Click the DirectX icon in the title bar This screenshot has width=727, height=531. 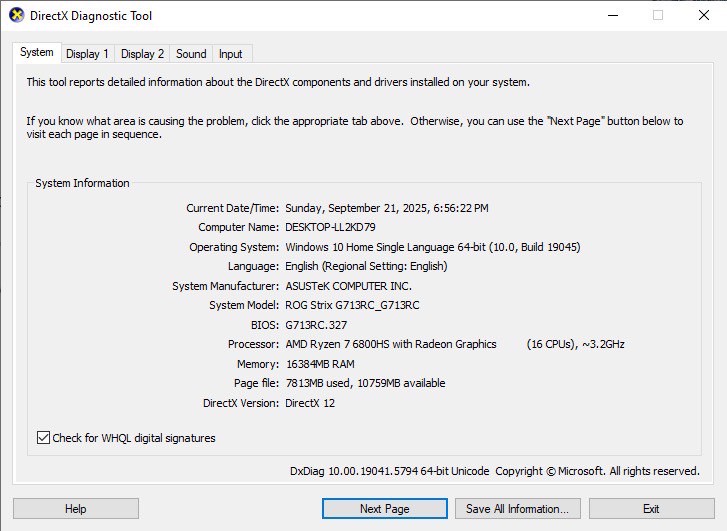click(x=16, y=16)
